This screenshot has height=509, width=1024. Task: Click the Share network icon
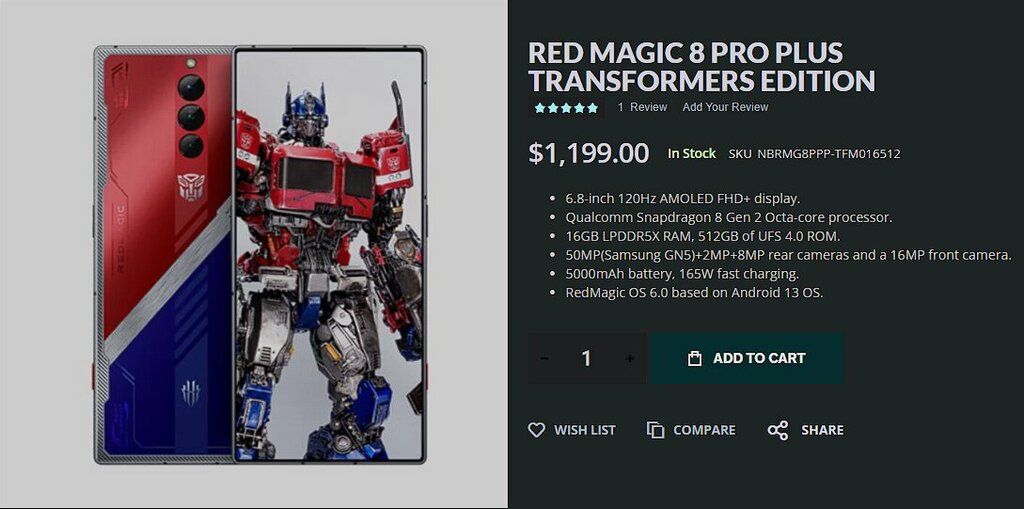[x=778, y=430]
